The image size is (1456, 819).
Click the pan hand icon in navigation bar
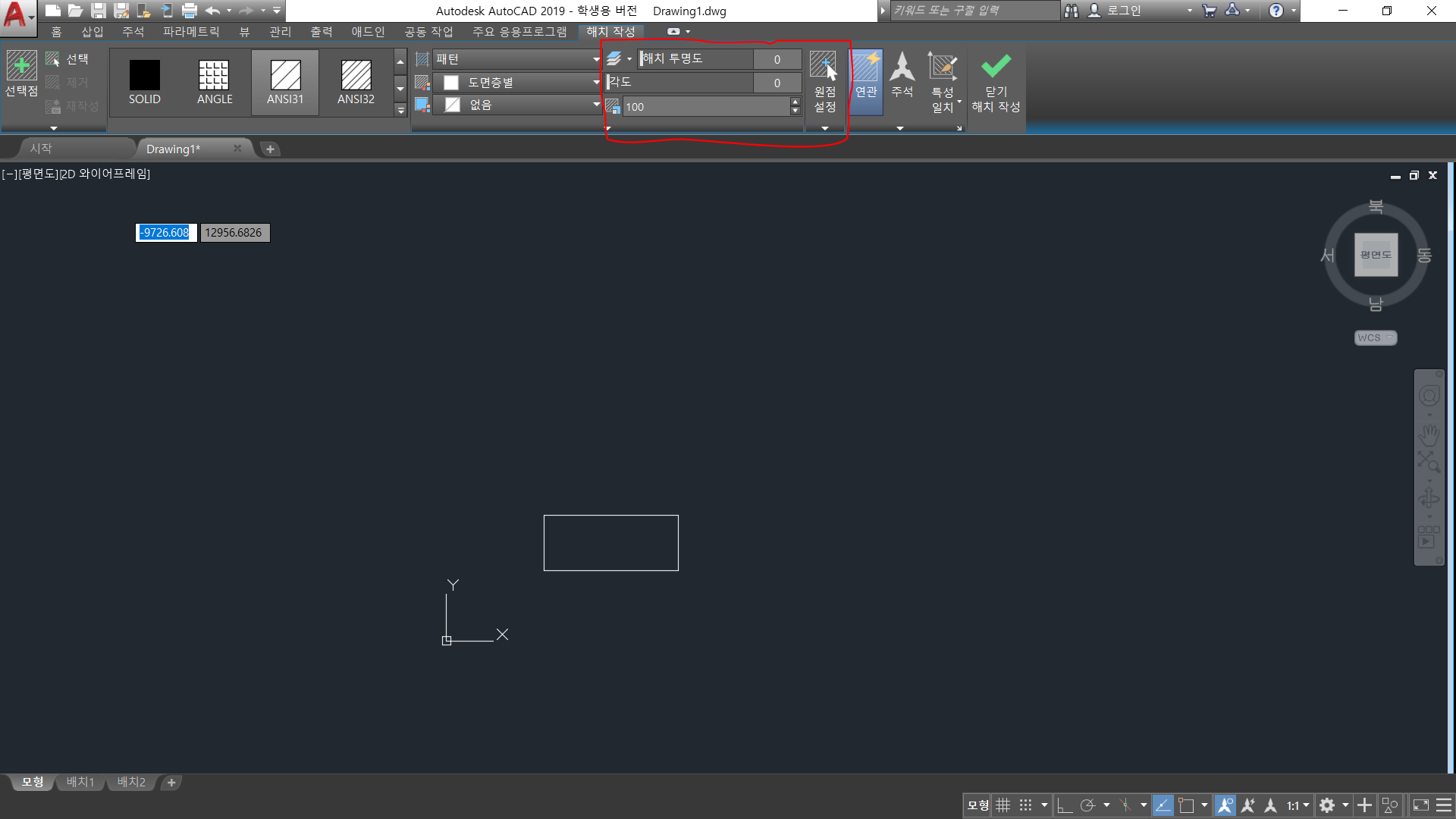point(1429,435)
